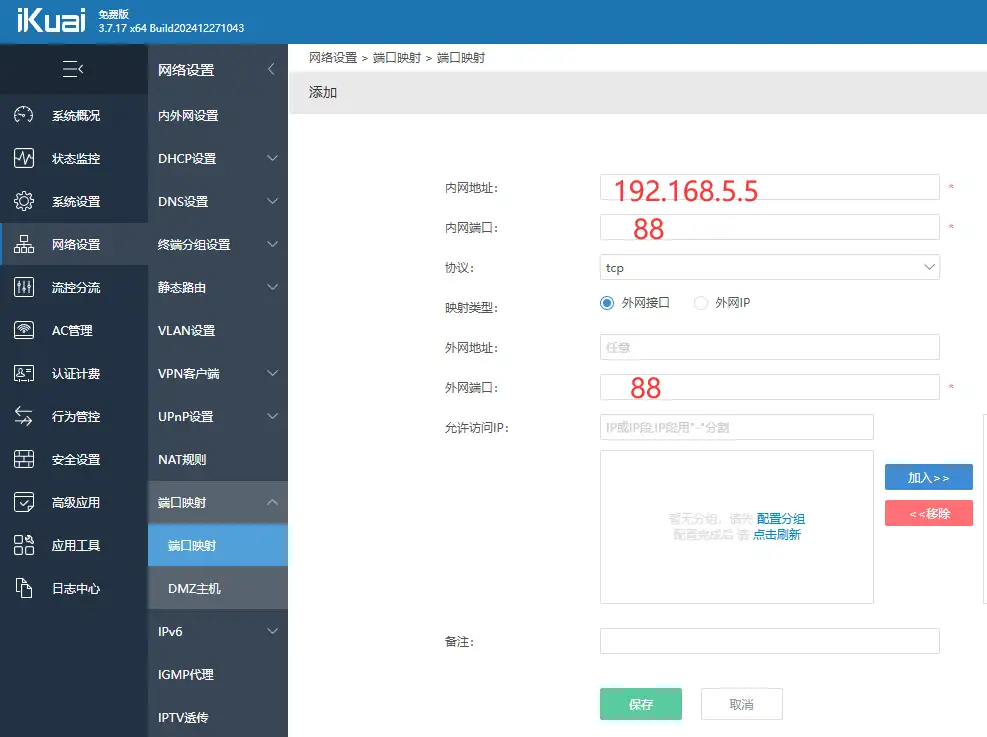
Task: Select the 状态监控 monitoring icon
Action: pos(24,158)
